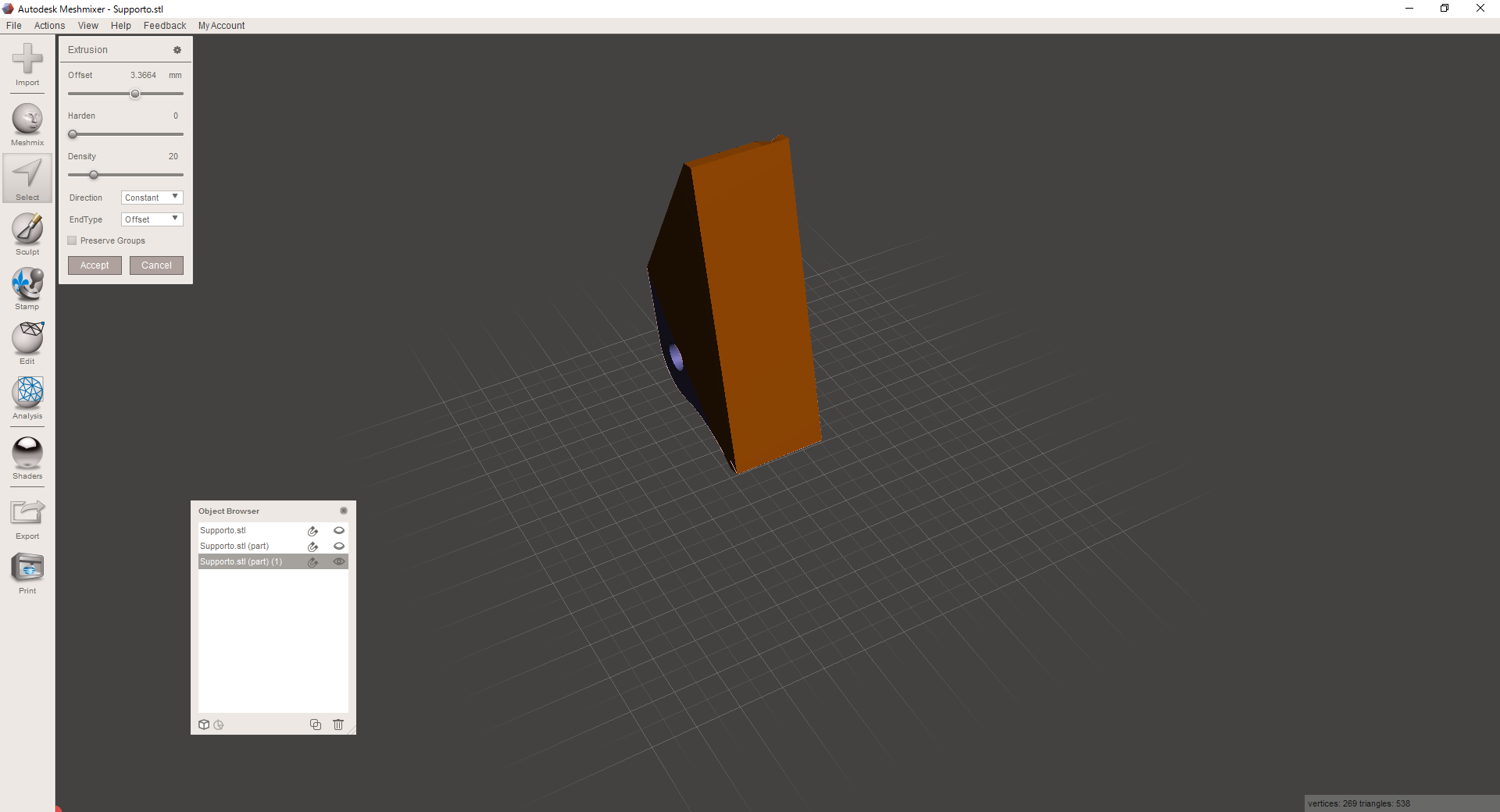Close the Object Browser panel
The height and width of the screenshot is (812, 1500).
[x=343, y=511]
